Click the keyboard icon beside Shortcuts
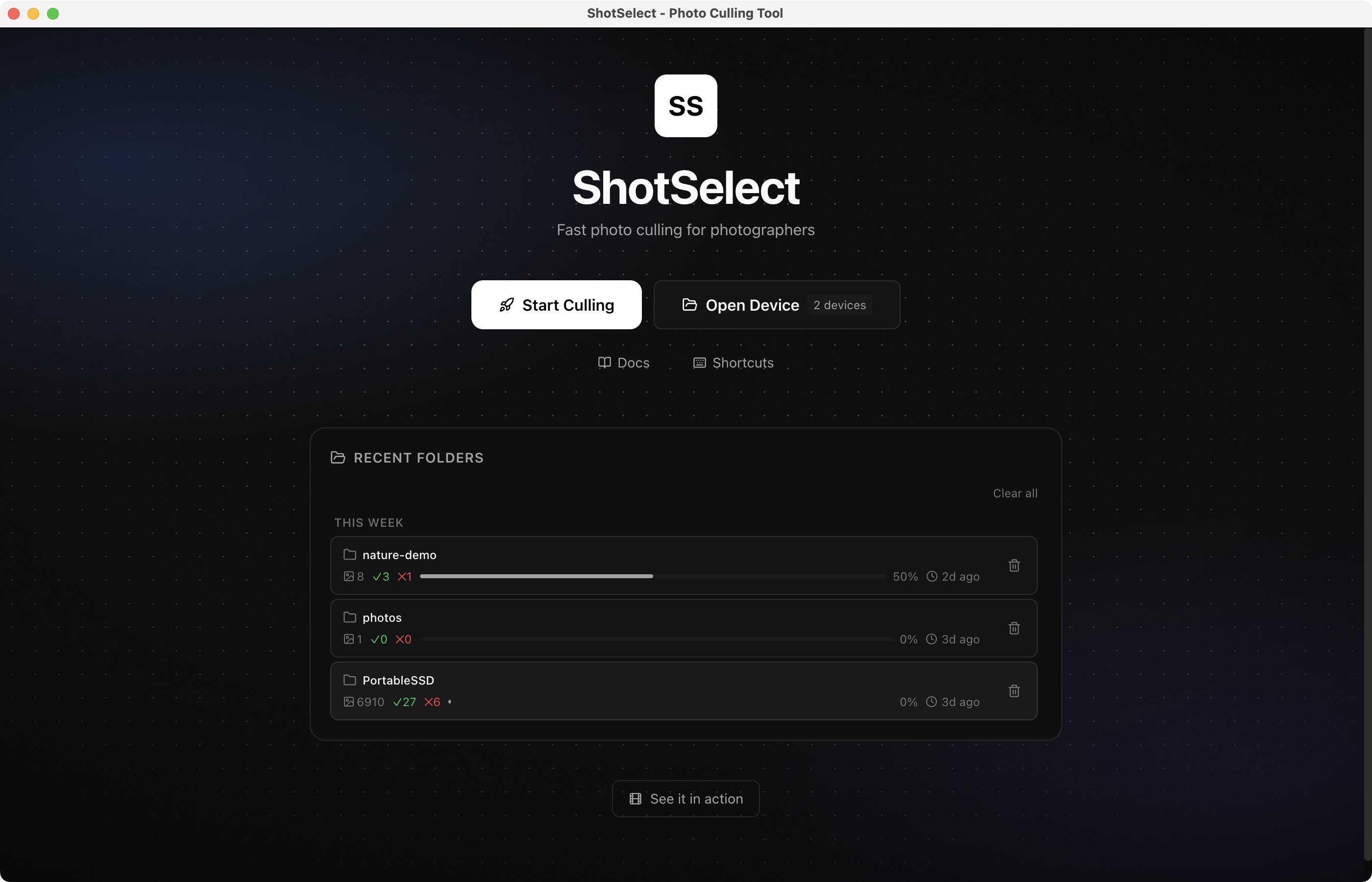This screenshot has width=1372, height=882. pyautogui.click(x=699, y=363)
